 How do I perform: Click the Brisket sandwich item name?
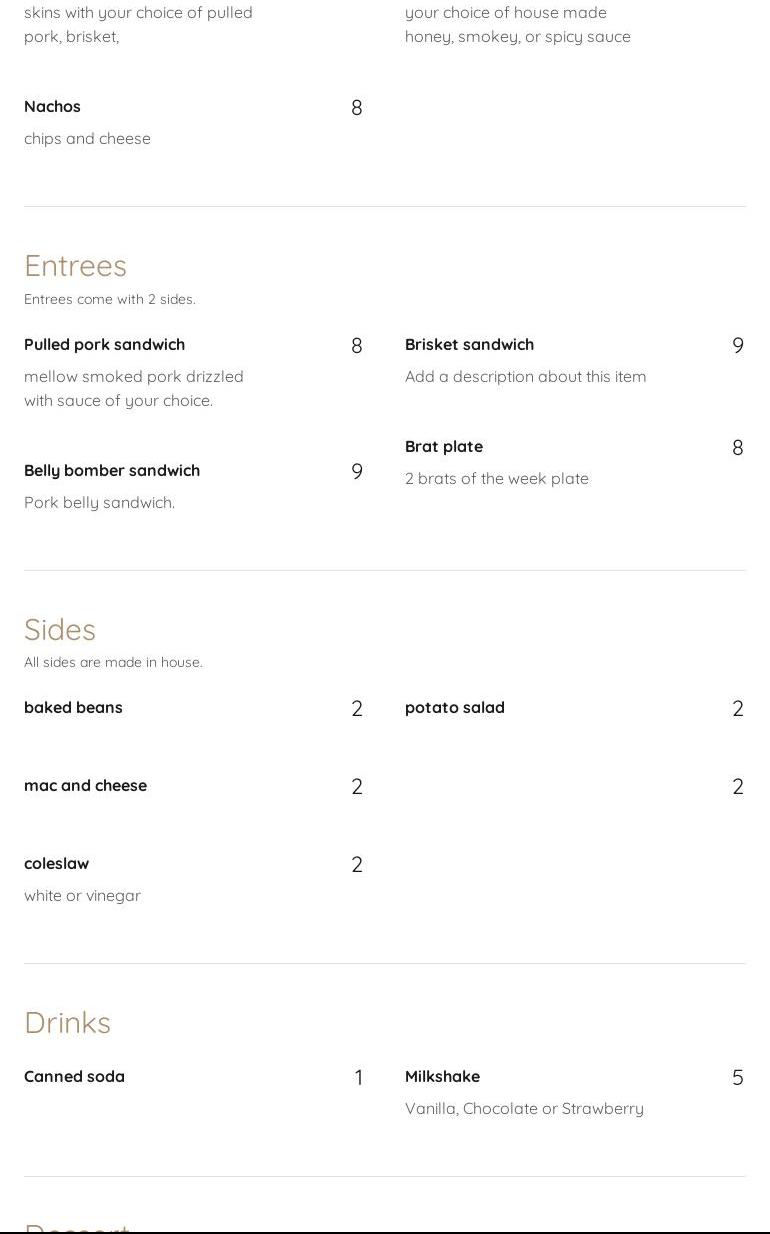[x=469, y=344]
